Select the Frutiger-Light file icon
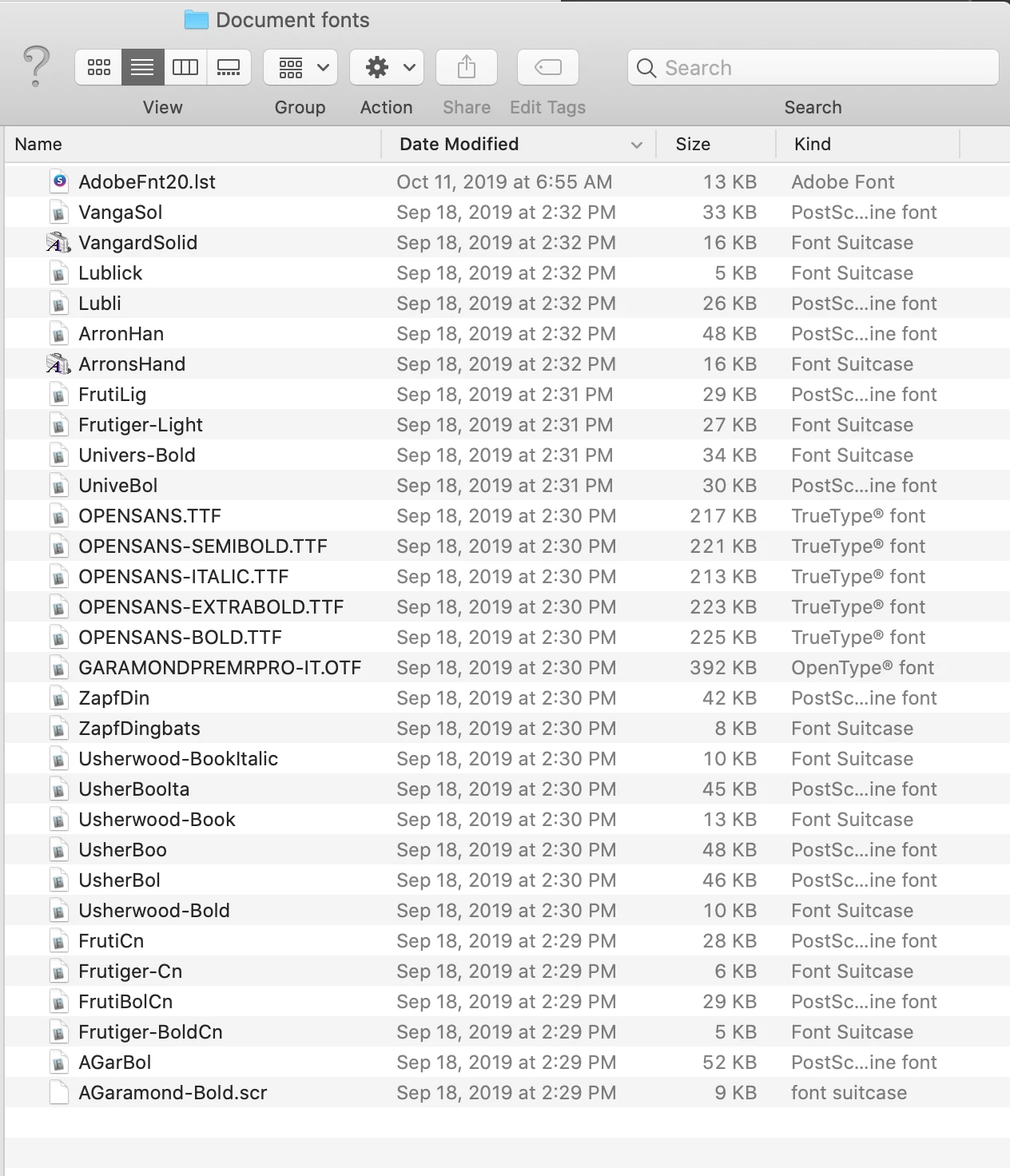1010x1176 pixels. pyautogui.click(x=59, y=424)
